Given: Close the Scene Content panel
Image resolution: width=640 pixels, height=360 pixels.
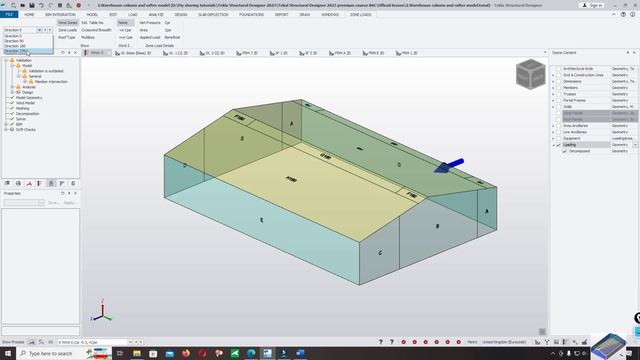Looking at the screenshot, I should pyautogui.click(x=634, y=53).
